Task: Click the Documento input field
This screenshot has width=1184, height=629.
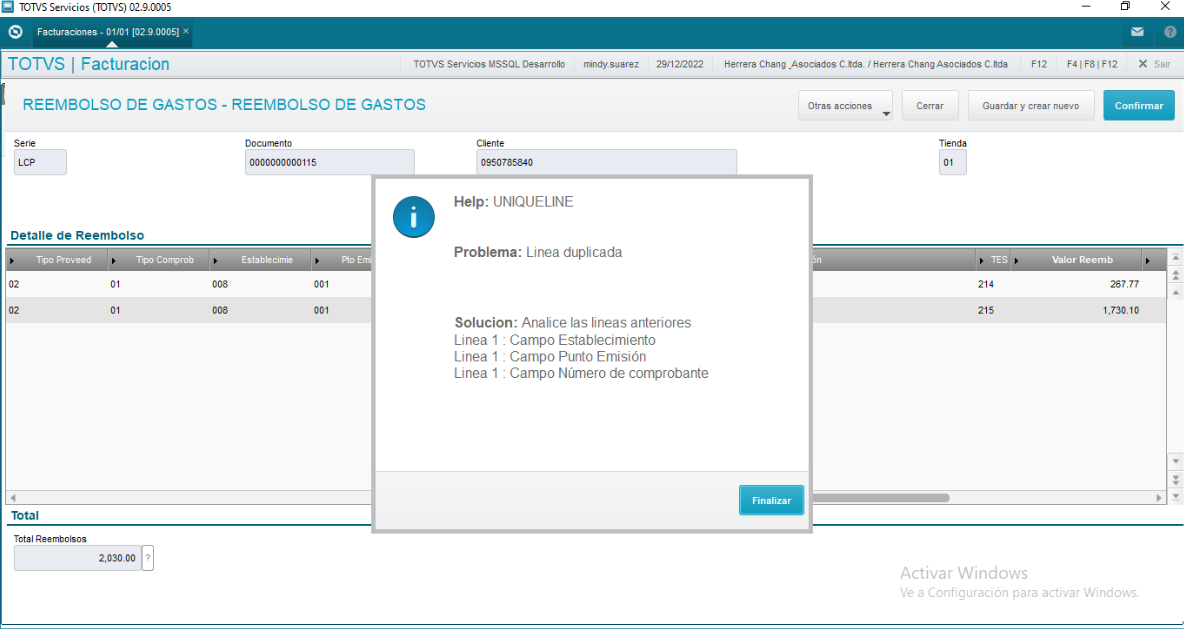Action: pyautogui.click(x=329, y=162)
